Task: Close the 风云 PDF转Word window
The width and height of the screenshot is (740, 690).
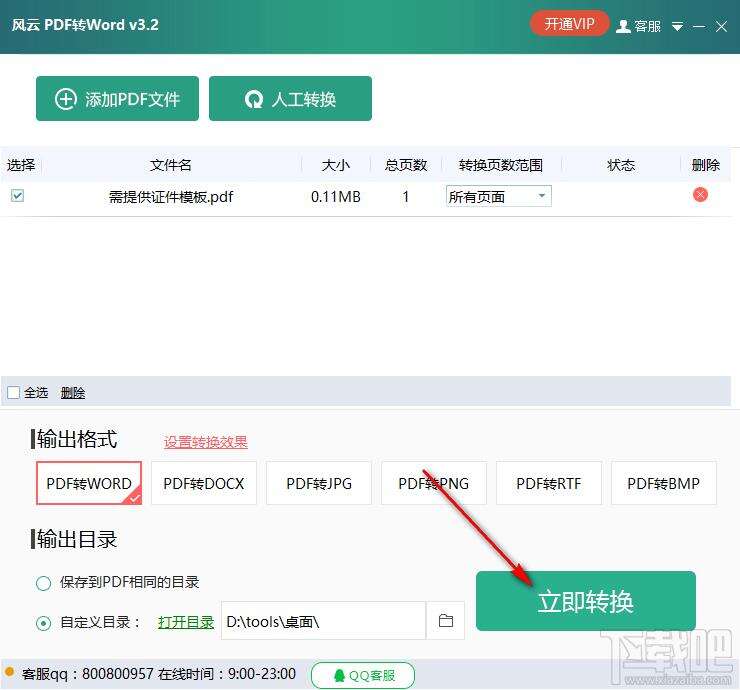Action: click(721, 26)
